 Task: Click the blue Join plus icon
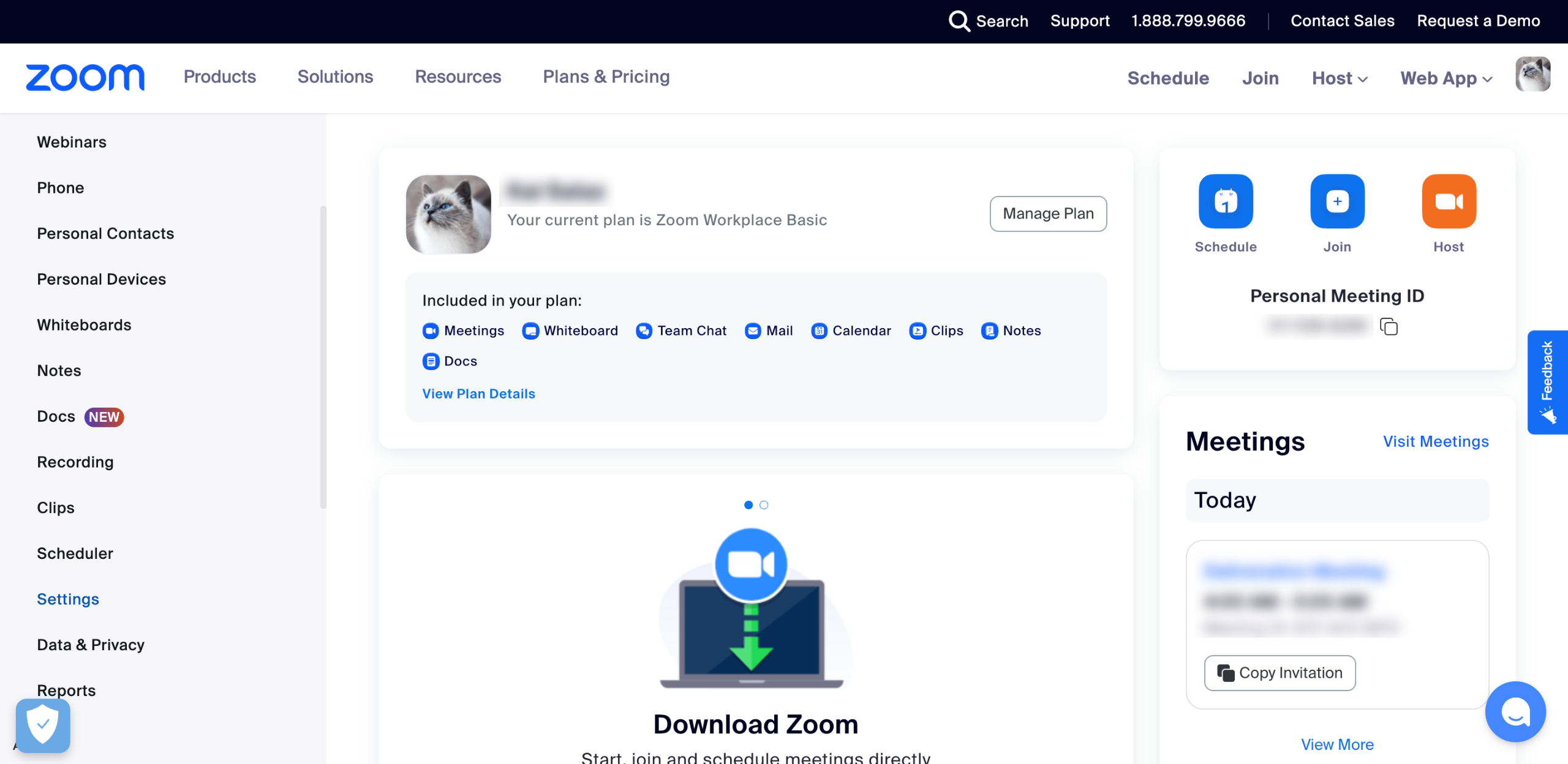(1337, 201)
